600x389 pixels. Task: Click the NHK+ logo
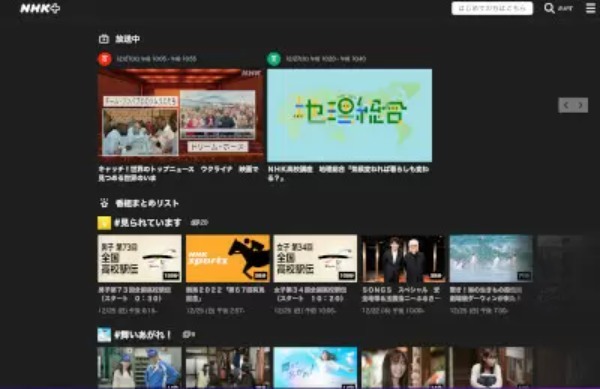click(x=40, y=8)
